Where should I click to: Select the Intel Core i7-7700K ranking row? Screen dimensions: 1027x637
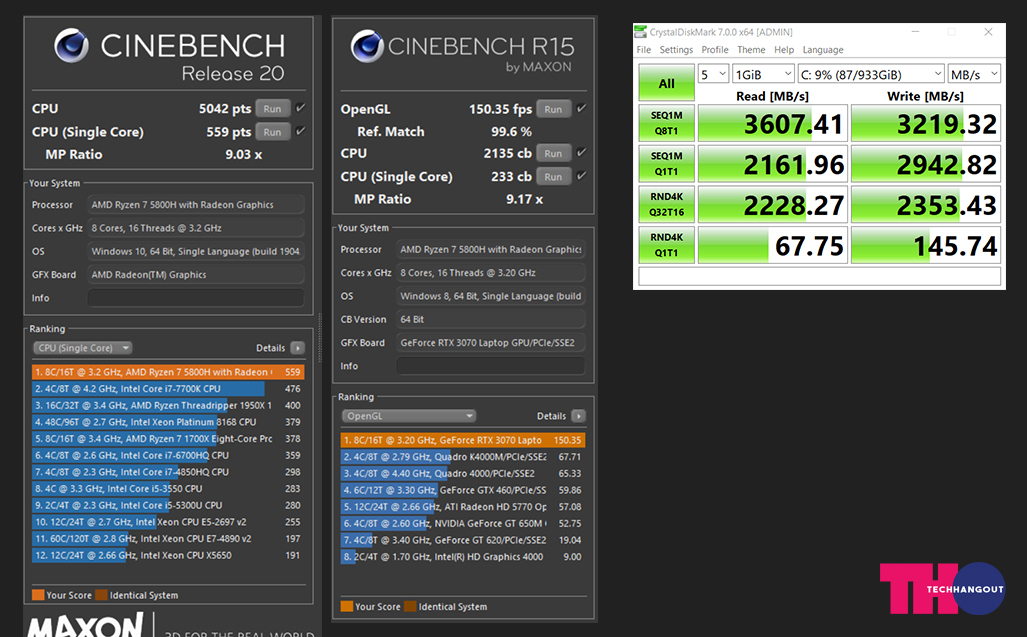point(168,388)
